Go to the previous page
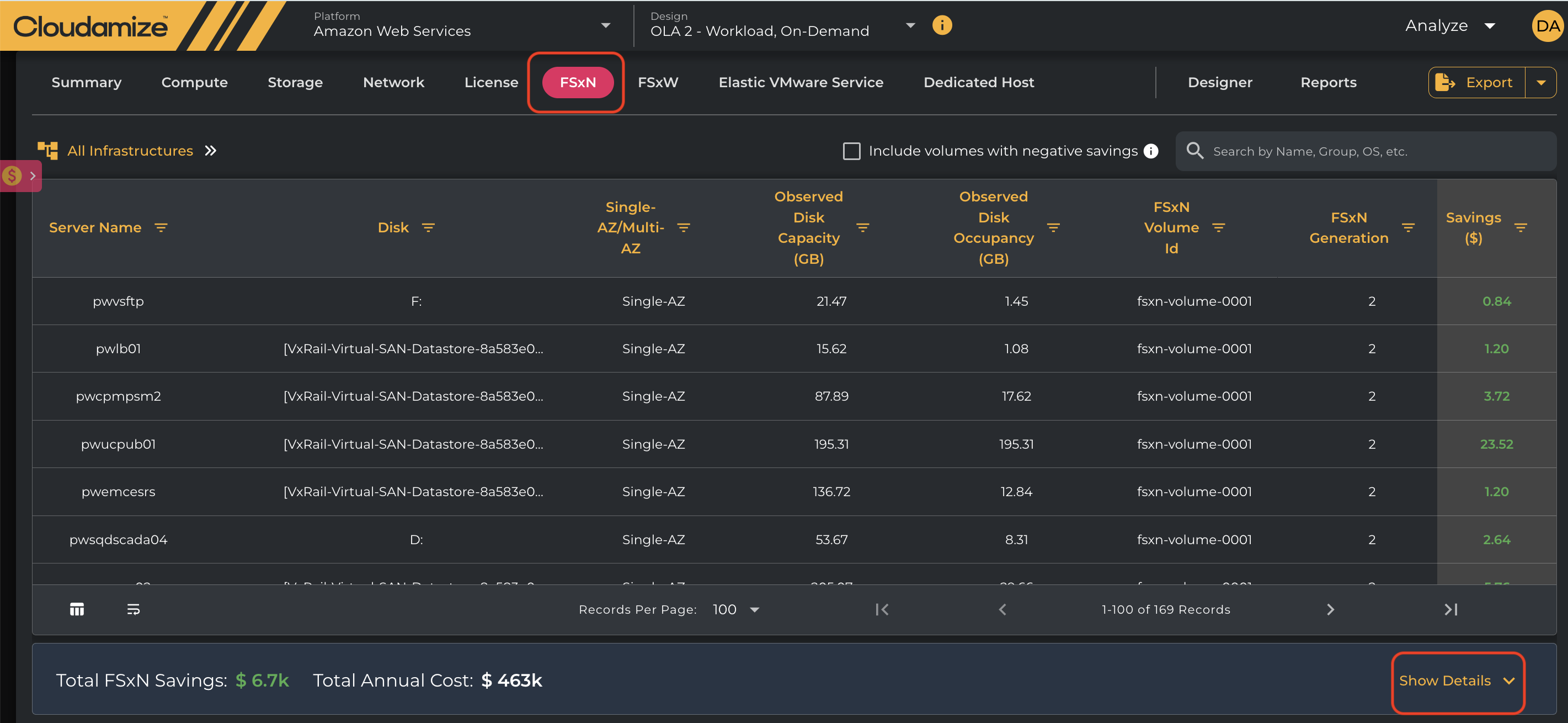The image size is (1568, 723). pos(1002,609)
